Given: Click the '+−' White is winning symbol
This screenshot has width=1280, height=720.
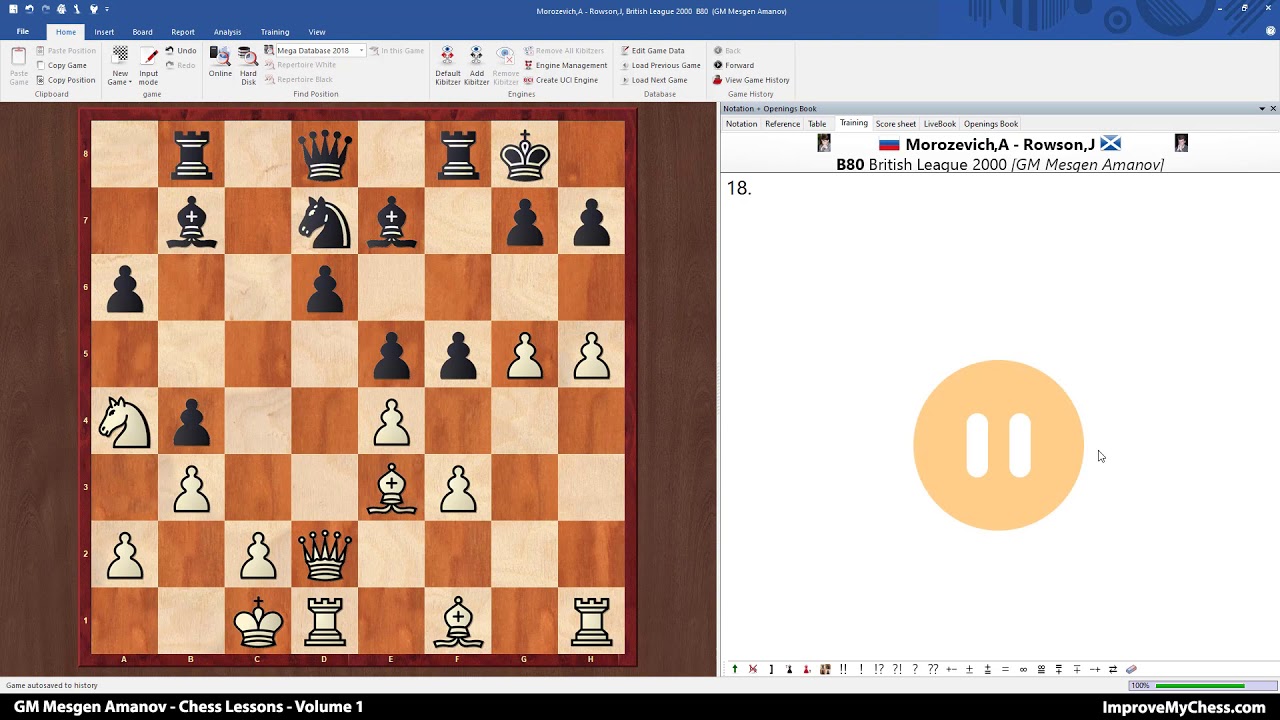Looking at the screenshot, I should [x=951, y=669].
